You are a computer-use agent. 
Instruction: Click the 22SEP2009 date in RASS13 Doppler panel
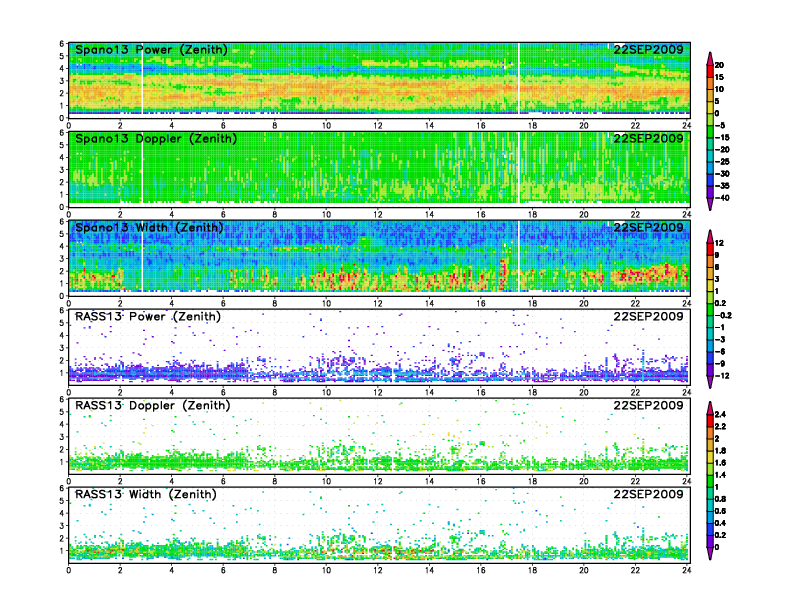click(648, 405)
